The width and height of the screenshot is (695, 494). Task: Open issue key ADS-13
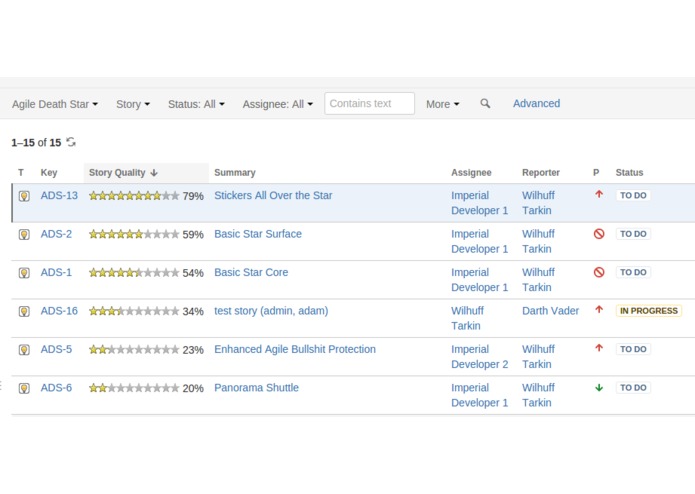pos(59,195)
